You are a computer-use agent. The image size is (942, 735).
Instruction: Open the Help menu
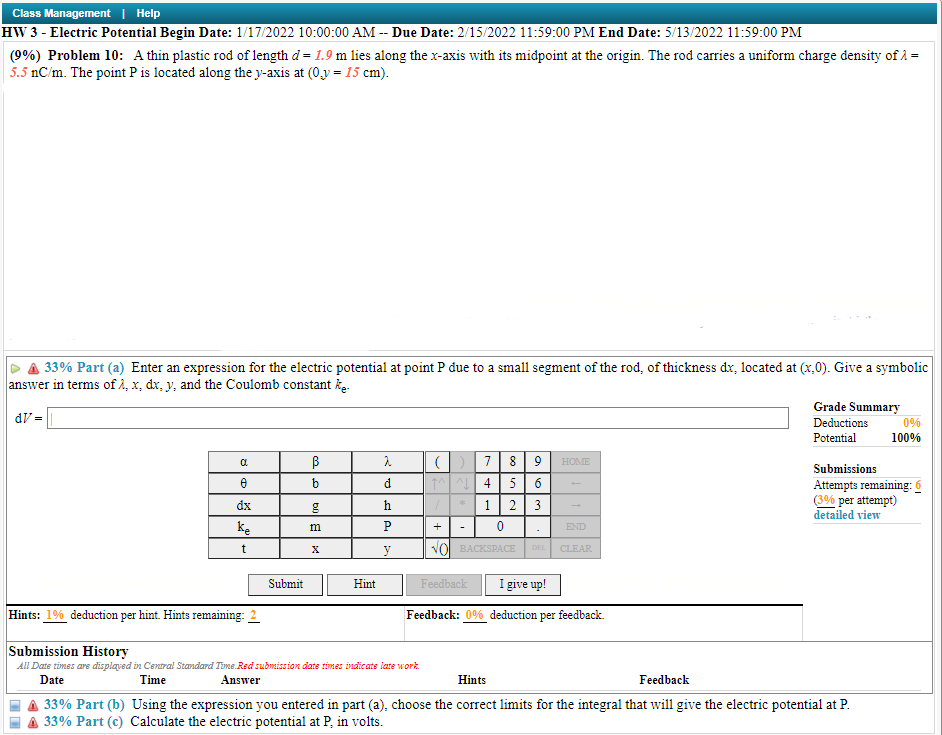click(x=148, y=13)
